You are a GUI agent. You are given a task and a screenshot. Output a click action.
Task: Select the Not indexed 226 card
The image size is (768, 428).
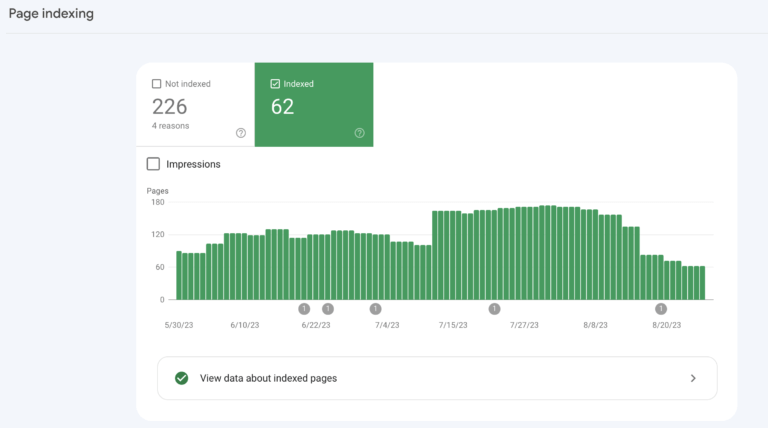pyautogui.click(x=195, y=104)
